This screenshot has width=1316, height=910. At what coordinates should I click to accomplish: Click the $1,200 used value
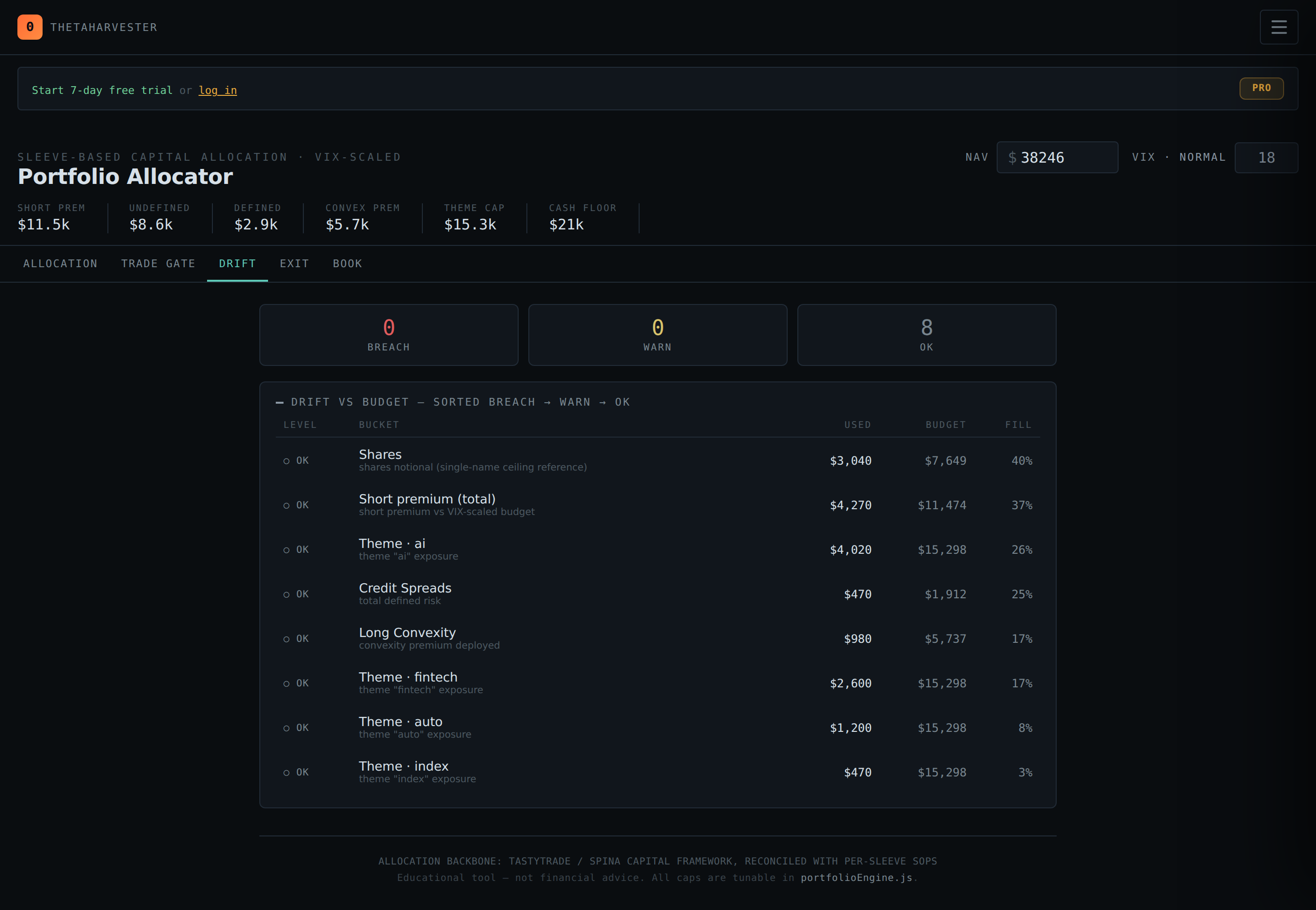[851, 728]
